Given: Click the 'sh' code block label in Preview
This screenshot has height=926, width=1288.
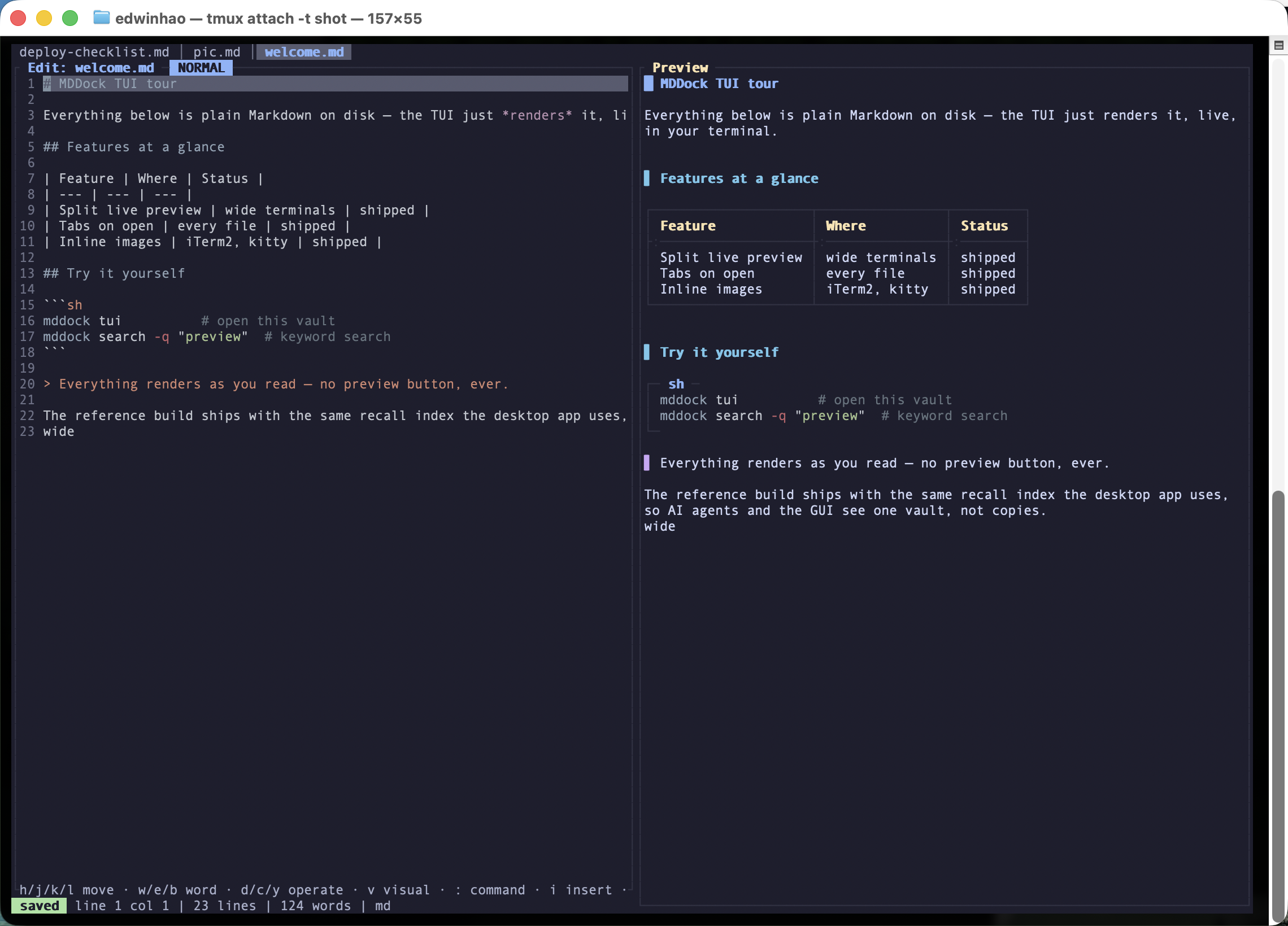Looking at the screenshot, I should tap(676, 384).
